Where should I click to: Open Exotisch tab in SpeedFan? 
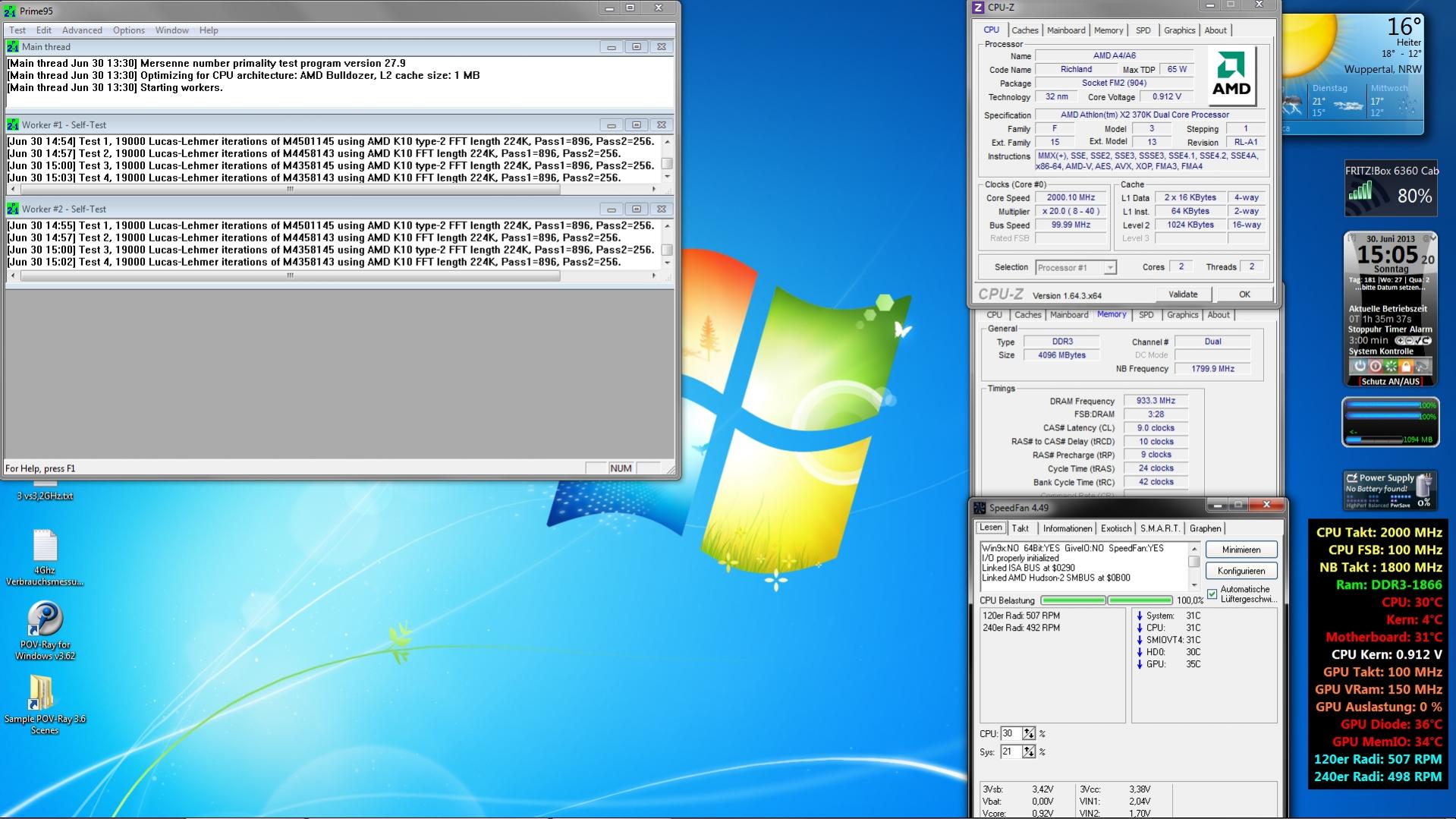pyautogui.click(x=1116, y=529)
